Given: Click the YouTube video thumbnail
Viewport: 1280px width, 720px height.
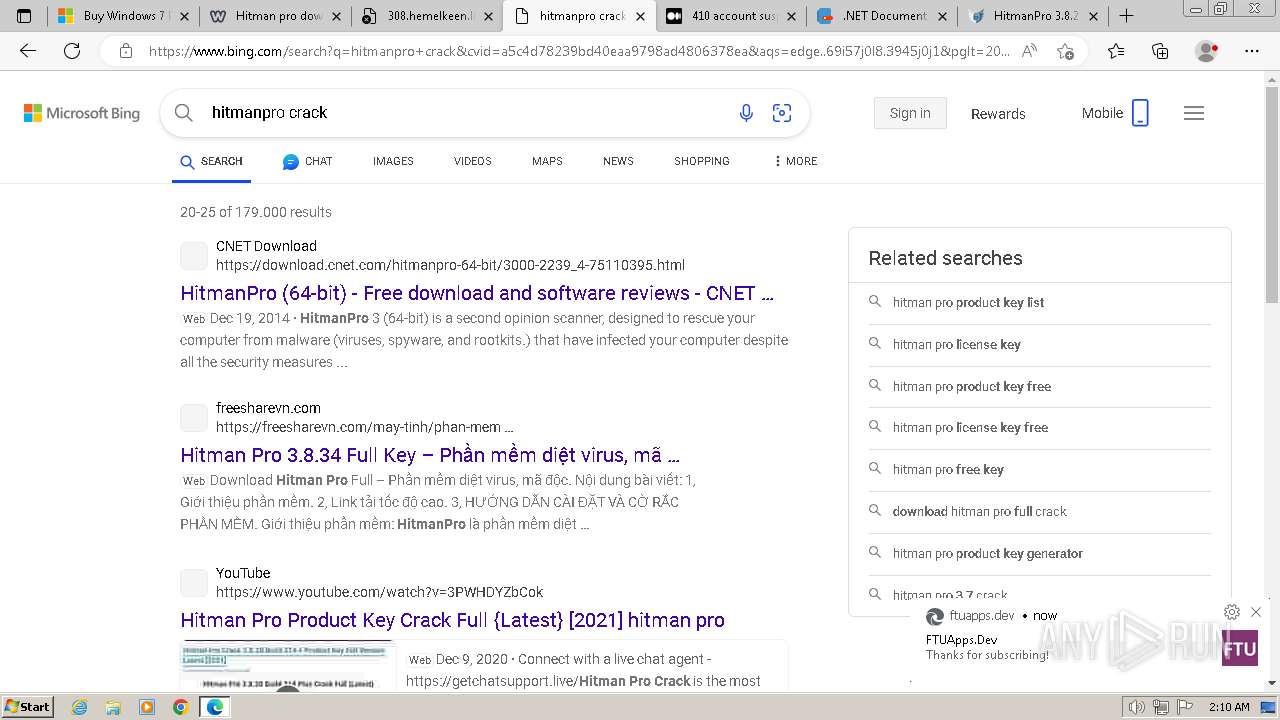Looking at the screenshot, I should pyautogui.click(x=288, y=665).
